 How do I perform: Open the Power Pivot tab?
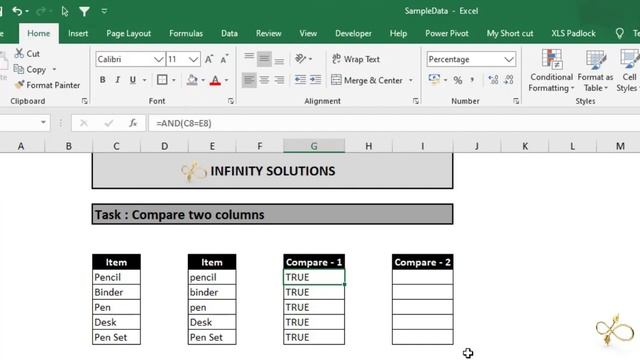[447, 33]
